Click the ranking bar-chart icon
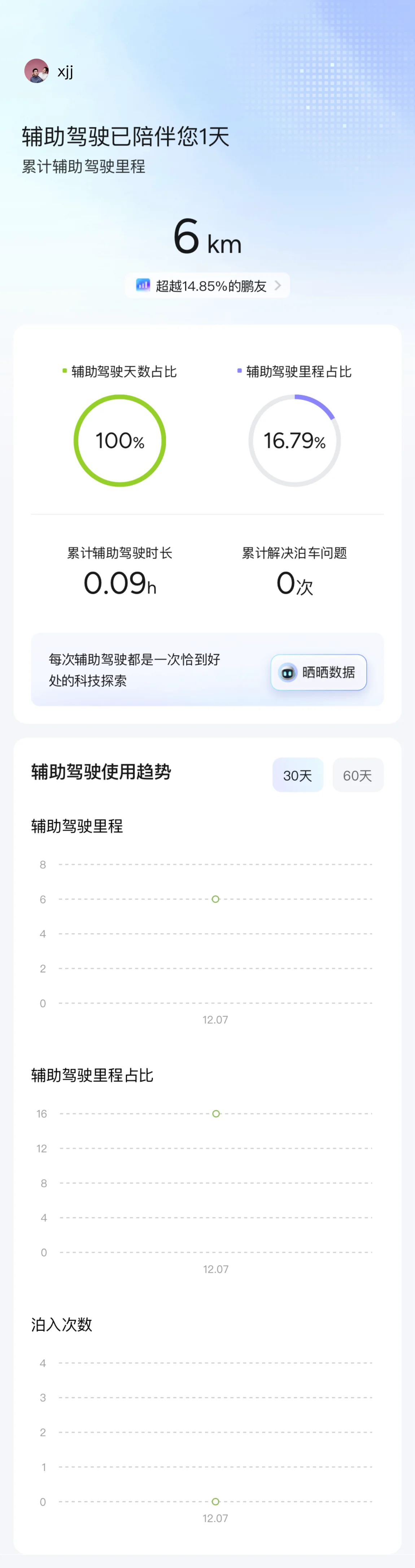415x1568 pixels. [x=143, y=285]
